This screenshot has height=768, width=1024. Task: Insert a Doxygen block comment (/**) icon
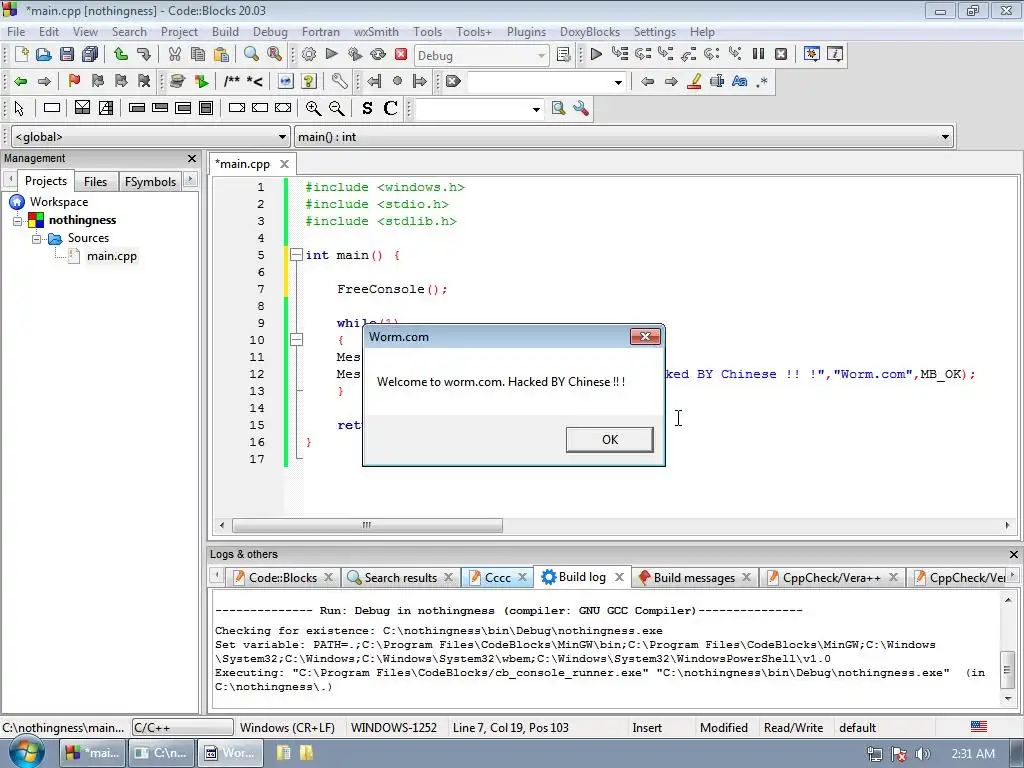click(x=232, y=81)
